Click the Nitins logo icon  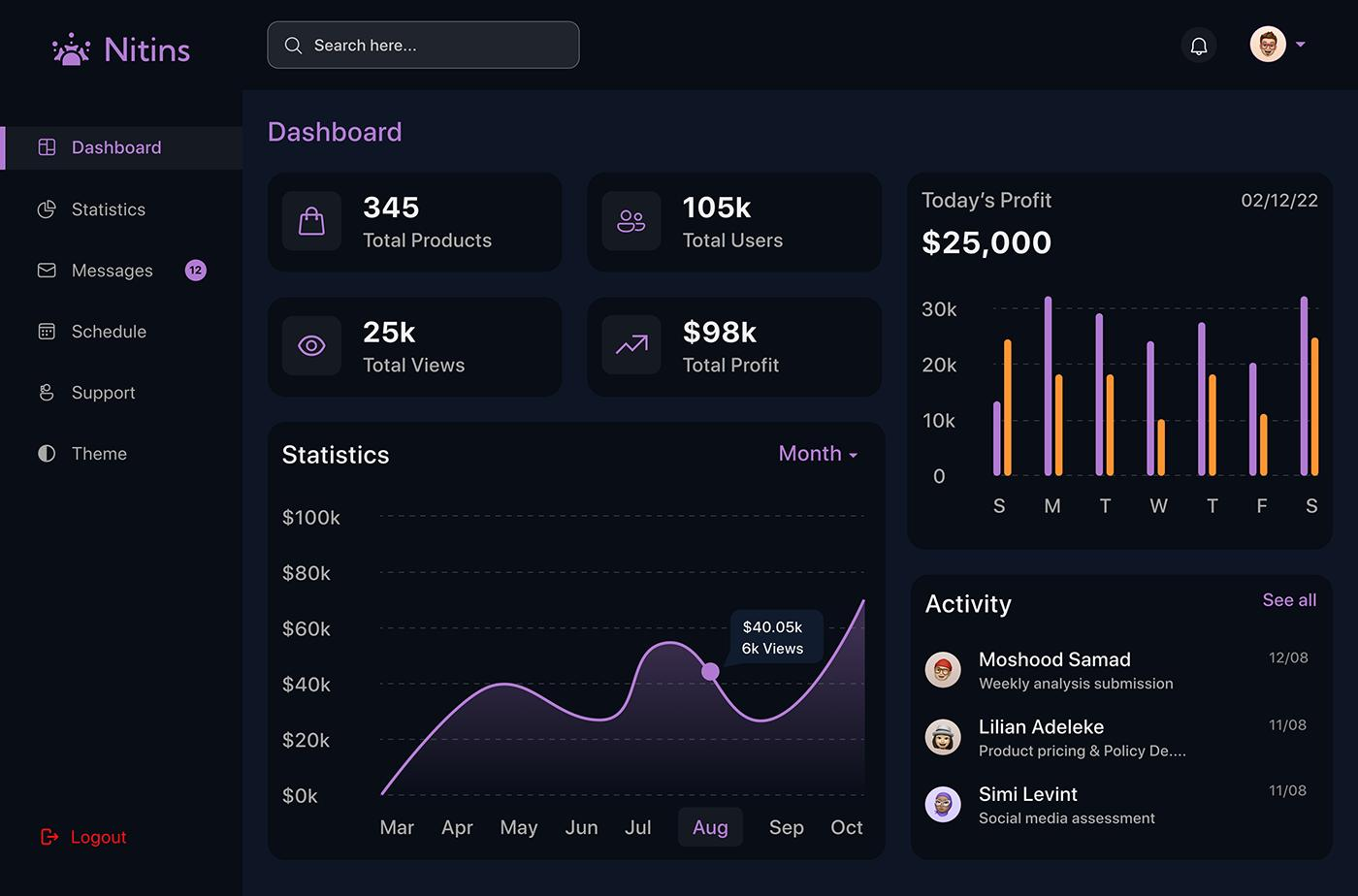point(71,48)
